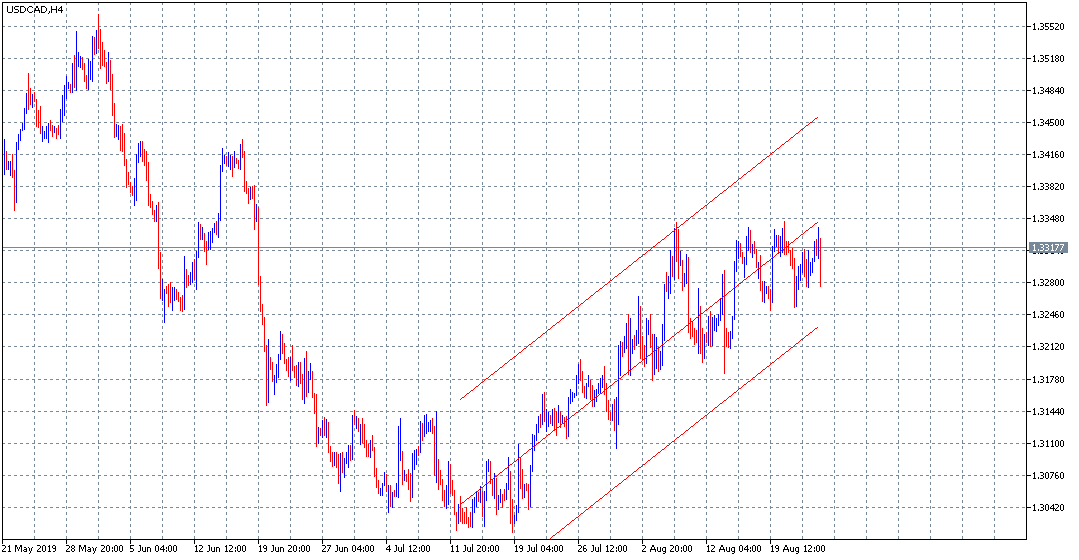1079x560 pixels.
Task: Click the 1.35520 price axis label
Action: 1048,27
